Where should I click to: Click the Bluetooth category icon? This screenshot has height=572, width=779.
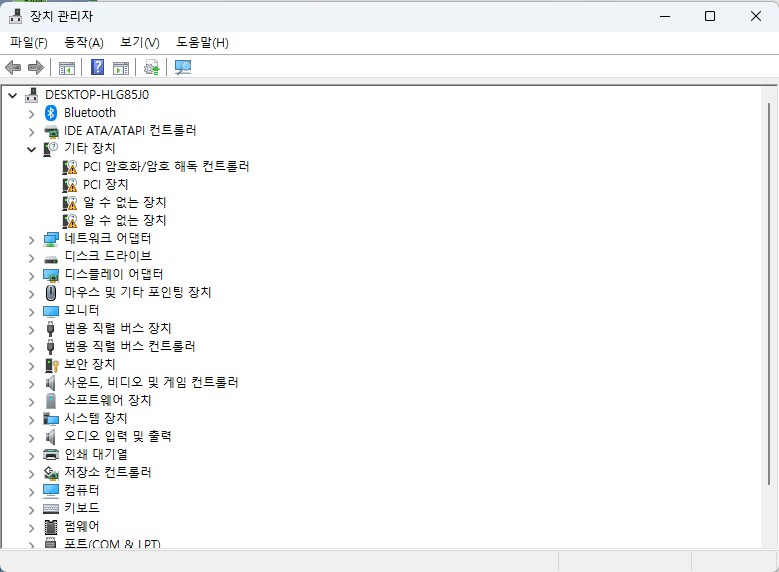point(51,113)
